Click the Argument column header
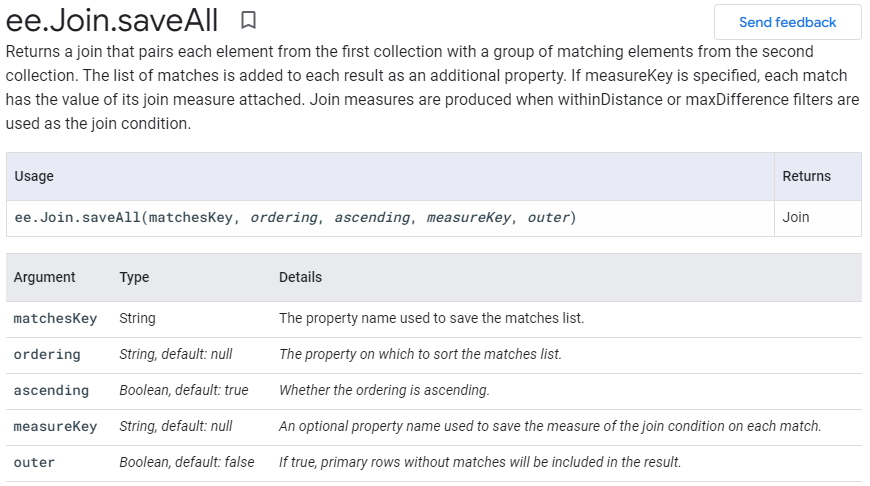The width and height of the screenshot is (870, 486). [x=44, y=277]
